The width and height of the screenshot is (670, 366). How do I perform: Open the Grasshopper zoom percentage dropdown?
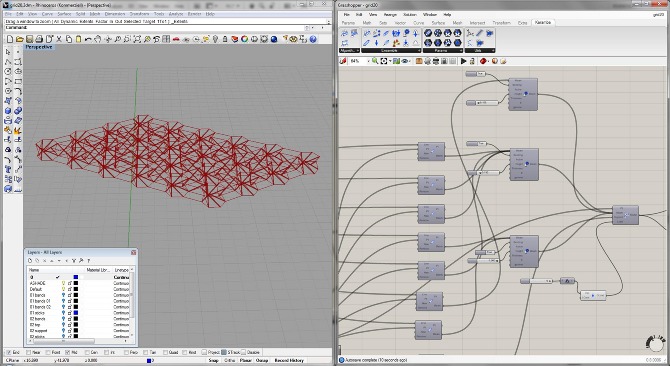click(368, 61)
